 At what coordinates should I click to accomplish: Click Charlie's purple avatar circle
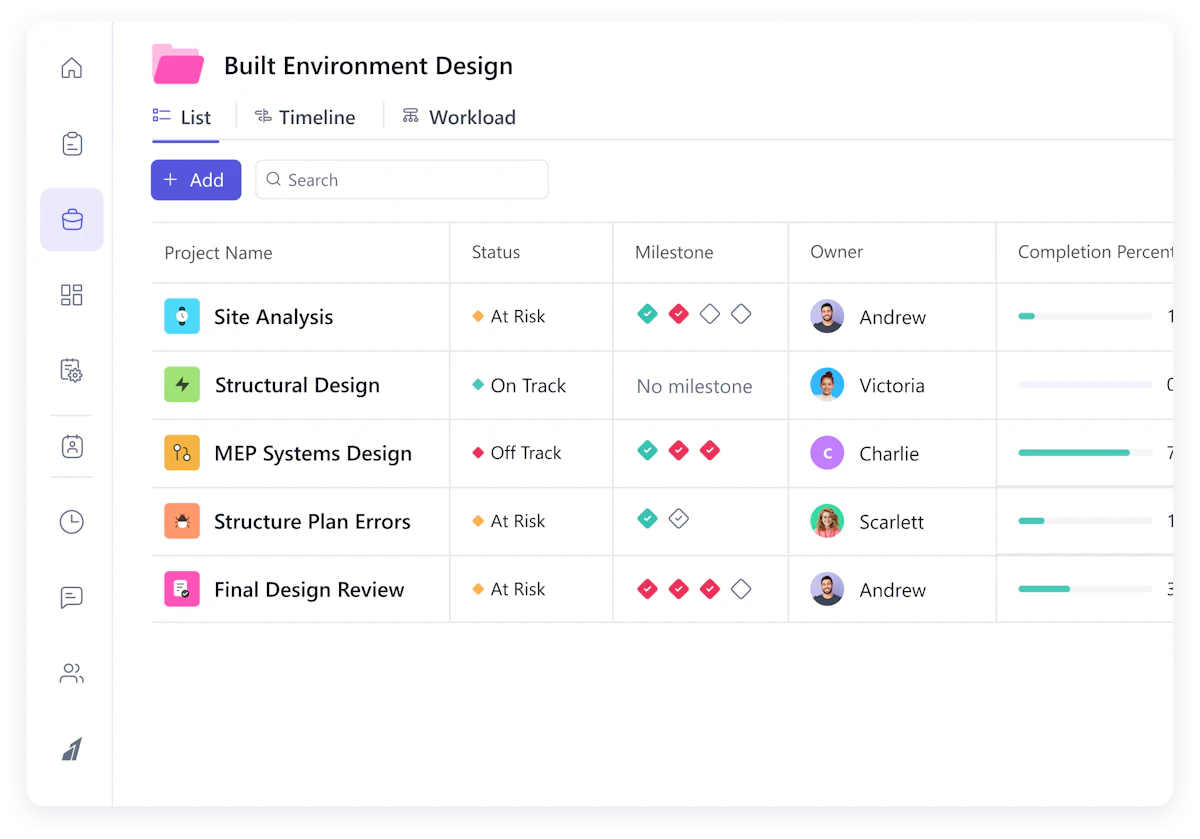[827, 453]
